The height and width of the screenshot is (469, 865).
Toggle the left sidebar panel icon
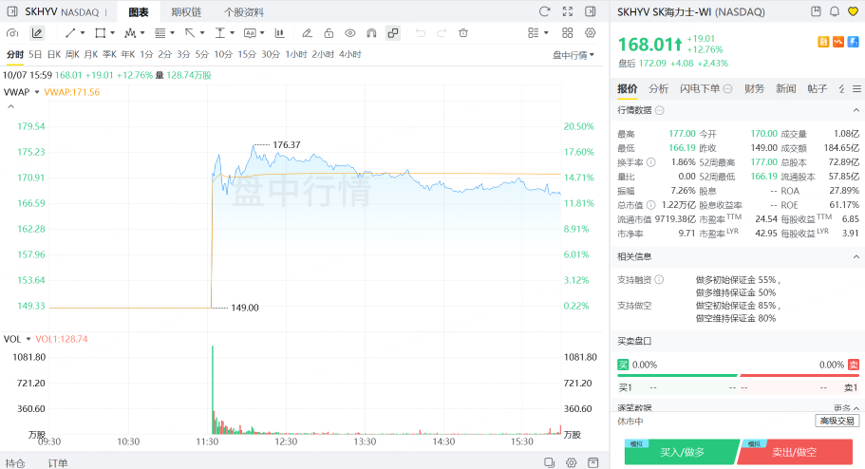(12, 12)
